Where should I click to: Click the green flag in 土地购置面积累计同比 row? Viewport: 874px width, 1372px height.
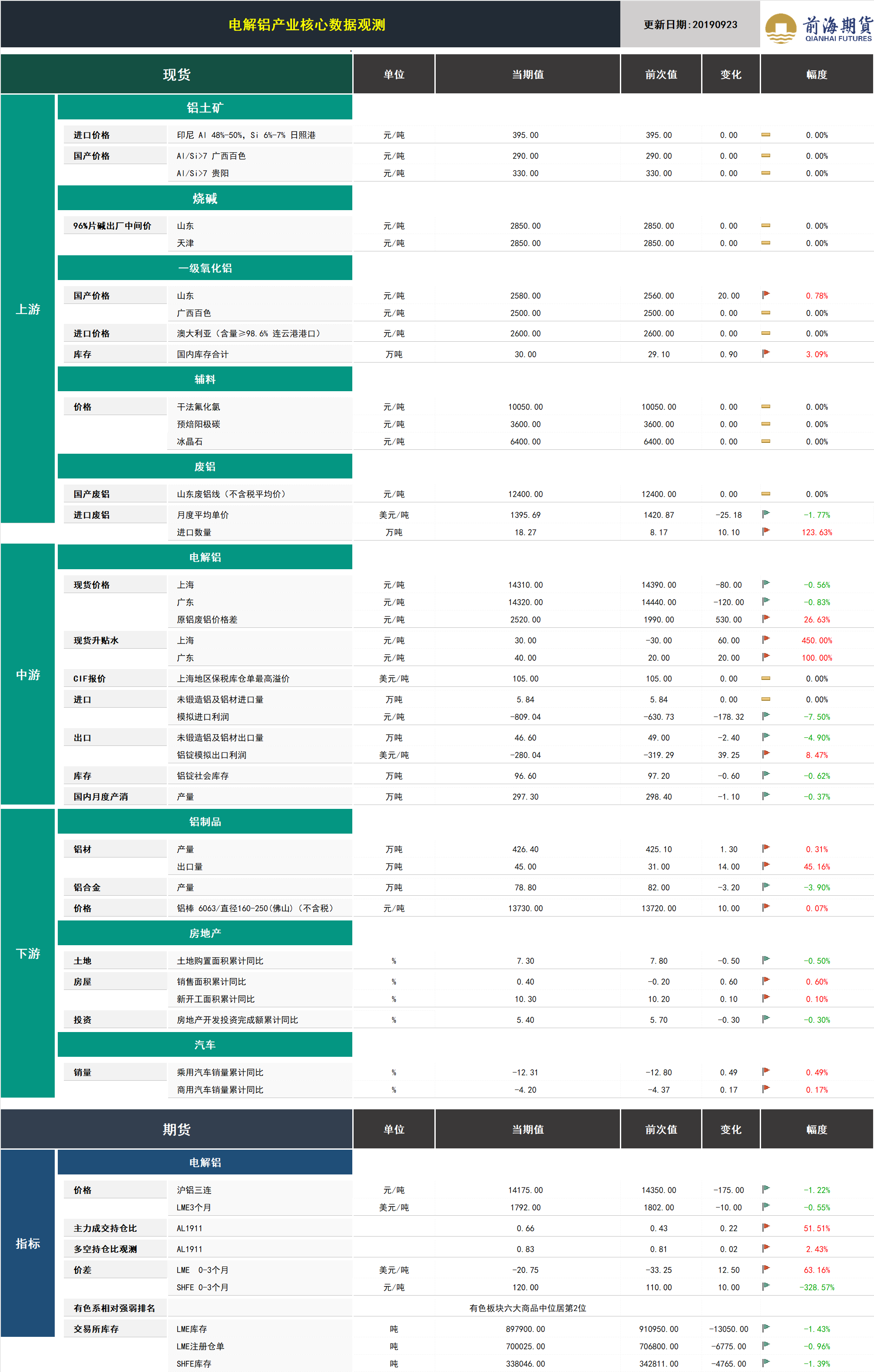[766, 960]
